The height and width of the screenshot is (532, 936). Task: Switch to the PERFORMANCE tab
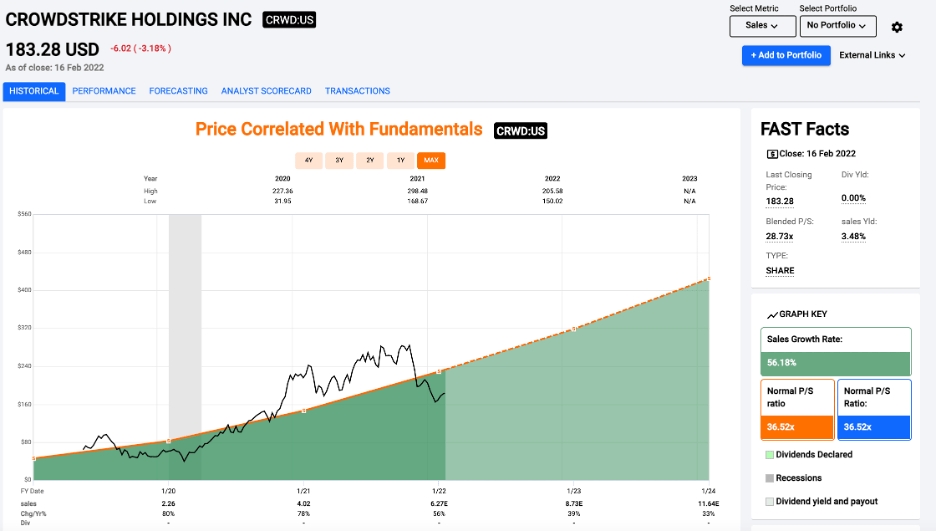[x=104, y=91]
